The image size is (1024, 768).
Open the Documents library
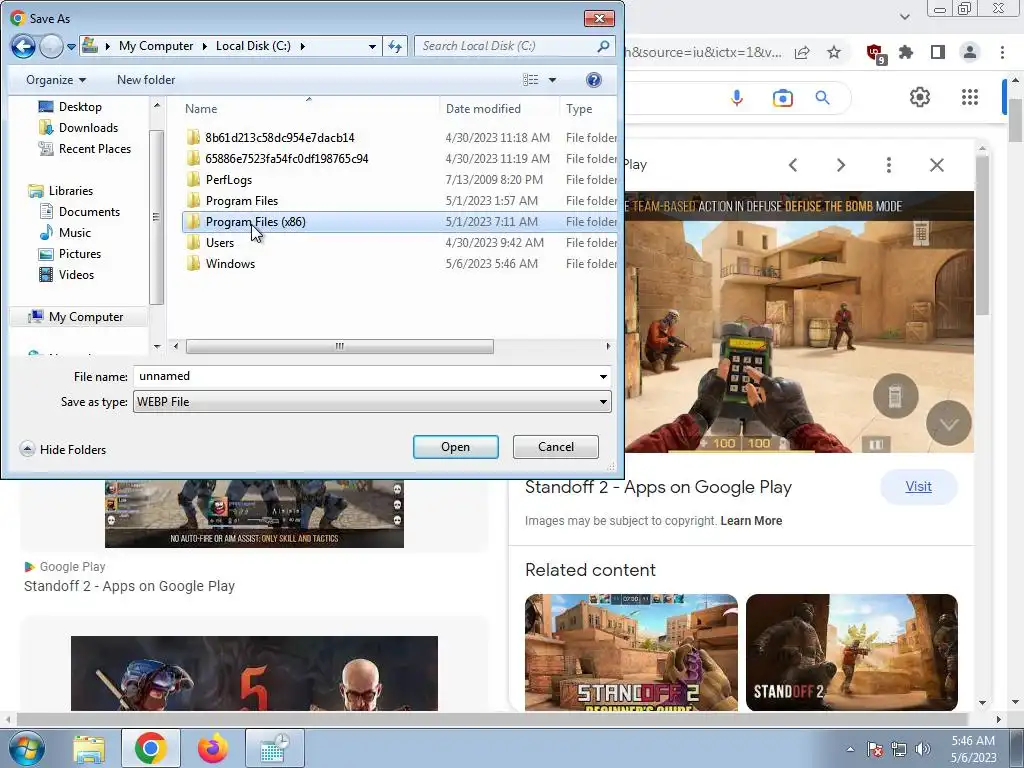point(89,212)
